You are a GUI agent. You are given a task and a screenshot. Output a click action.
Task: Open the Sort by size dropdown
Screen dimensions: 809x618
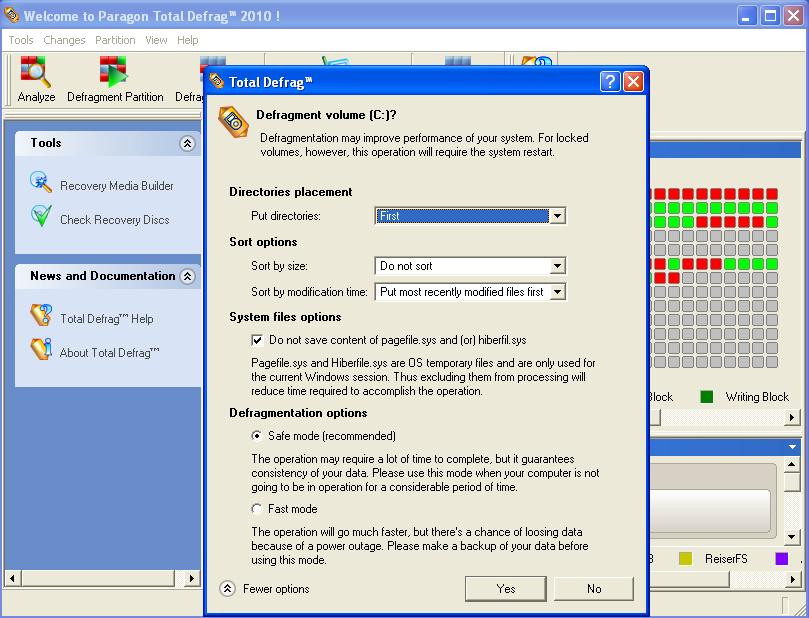557,266
